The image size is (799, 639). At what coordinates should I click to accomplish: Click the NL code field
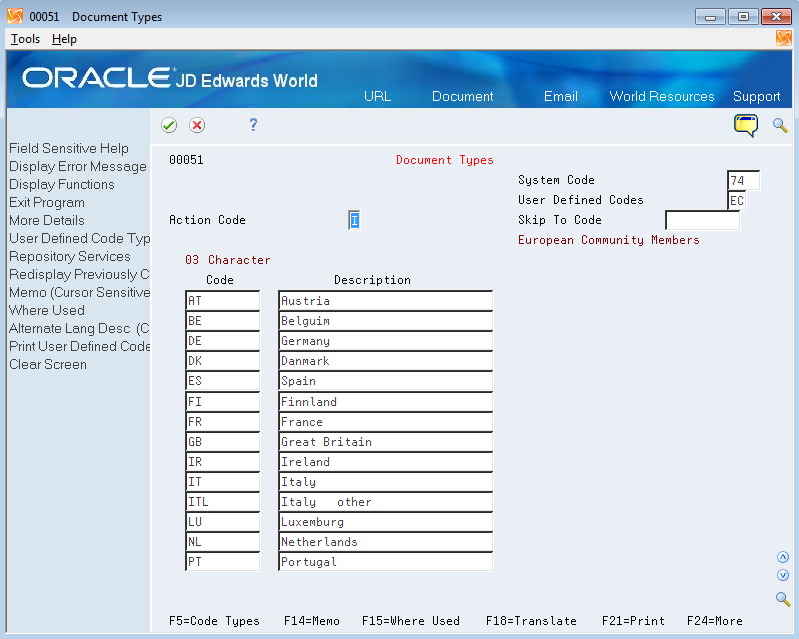223,542
